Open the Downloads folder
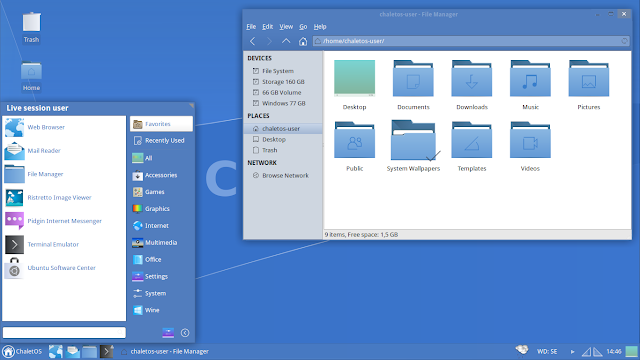Image resolution: width=640 pixels, height=360 pixels. point(471,85)
